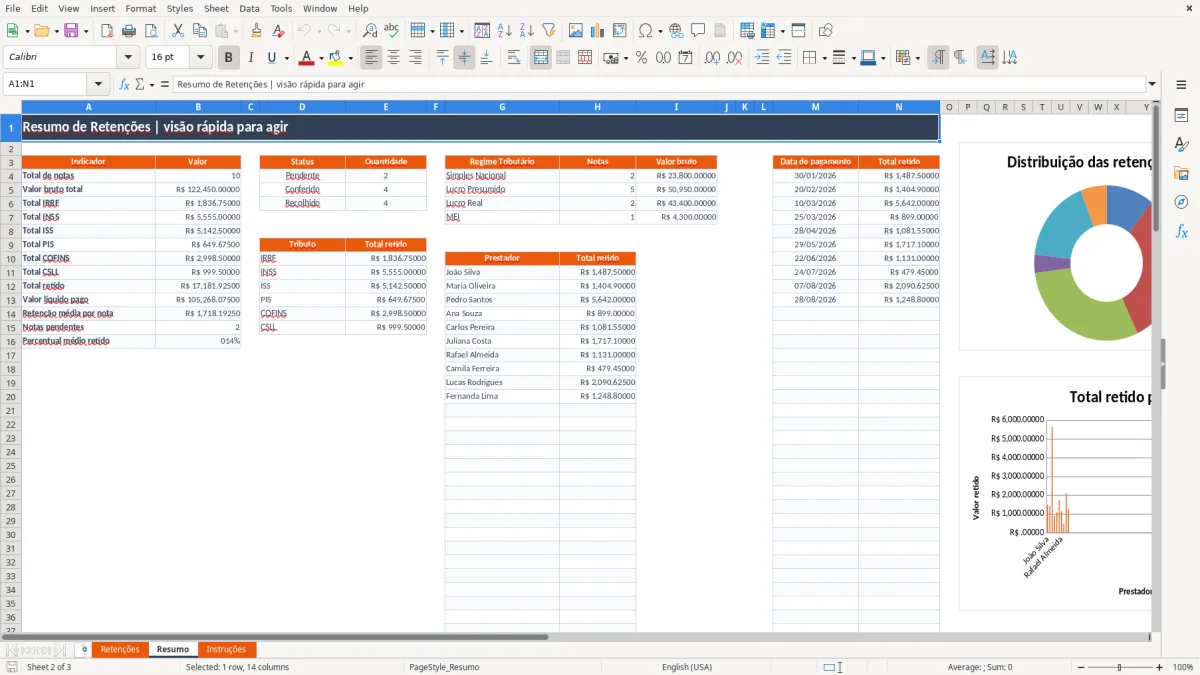The height and width of the screenshot is (675, 1200).
Task: Open the Background Color dropdown arrow
Action: pyautogui.click(x=350, y=58)
